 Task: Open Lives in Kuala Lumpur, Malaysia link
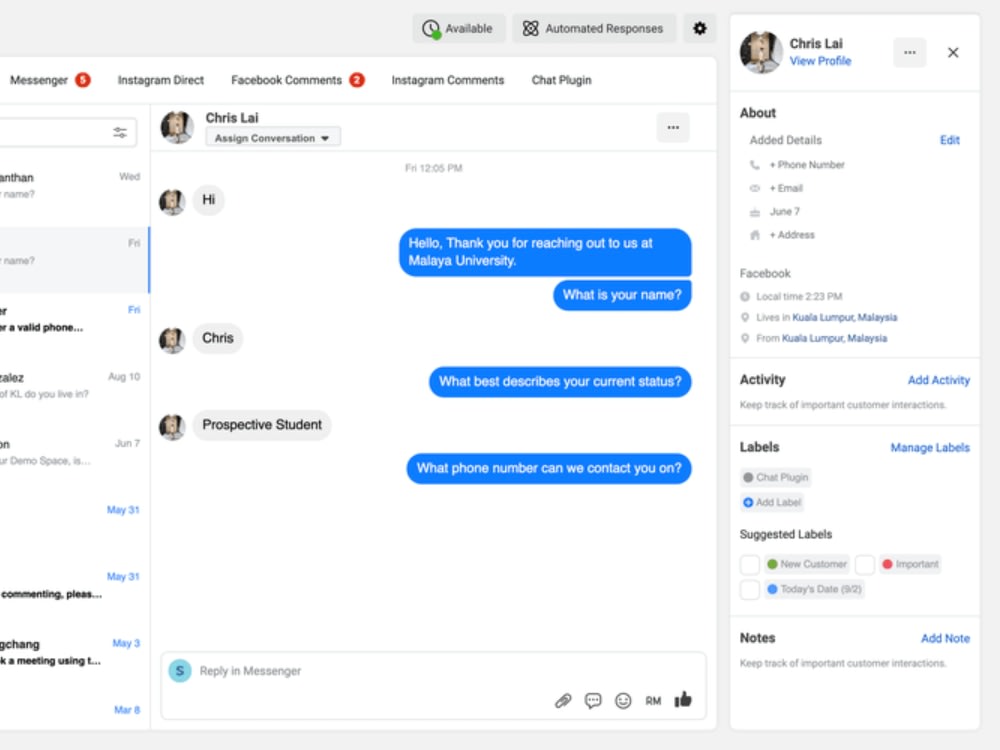(844, 318)
